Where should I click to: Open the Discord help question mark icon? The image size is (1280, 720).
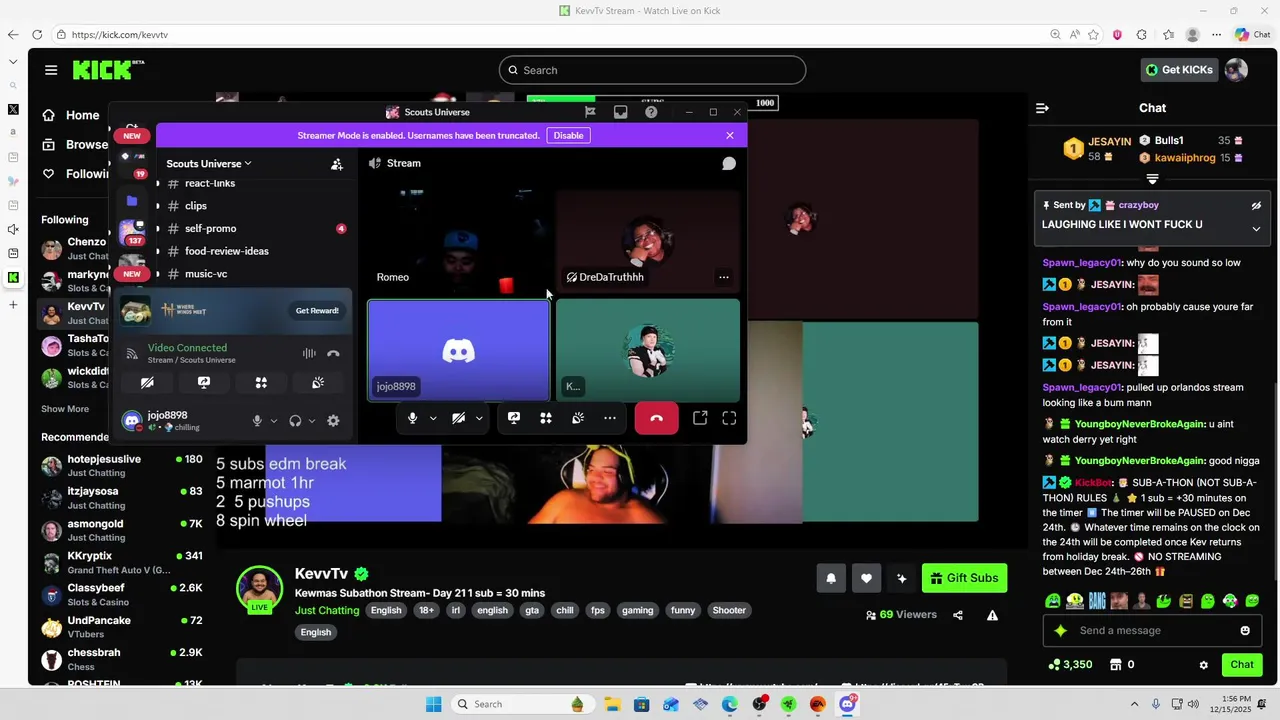pyautogui.click(x=651, y=112)
